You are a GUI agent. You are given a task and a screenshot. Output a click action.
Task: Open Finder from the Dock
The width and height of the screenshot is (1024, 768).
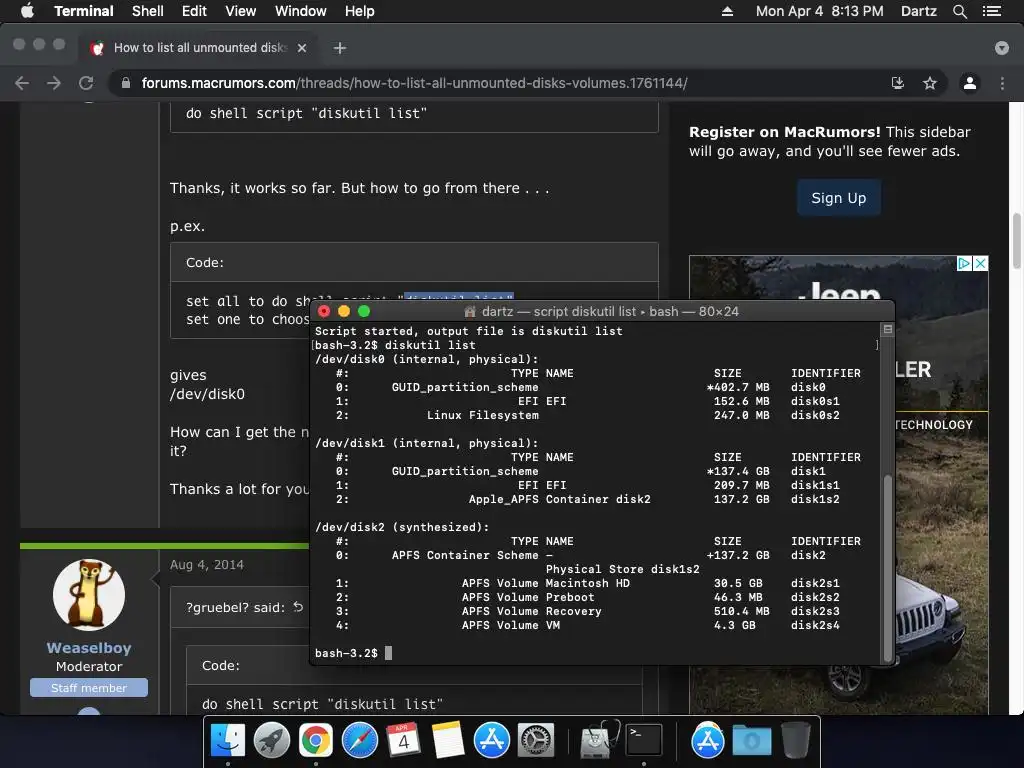[x=227, y=741]
